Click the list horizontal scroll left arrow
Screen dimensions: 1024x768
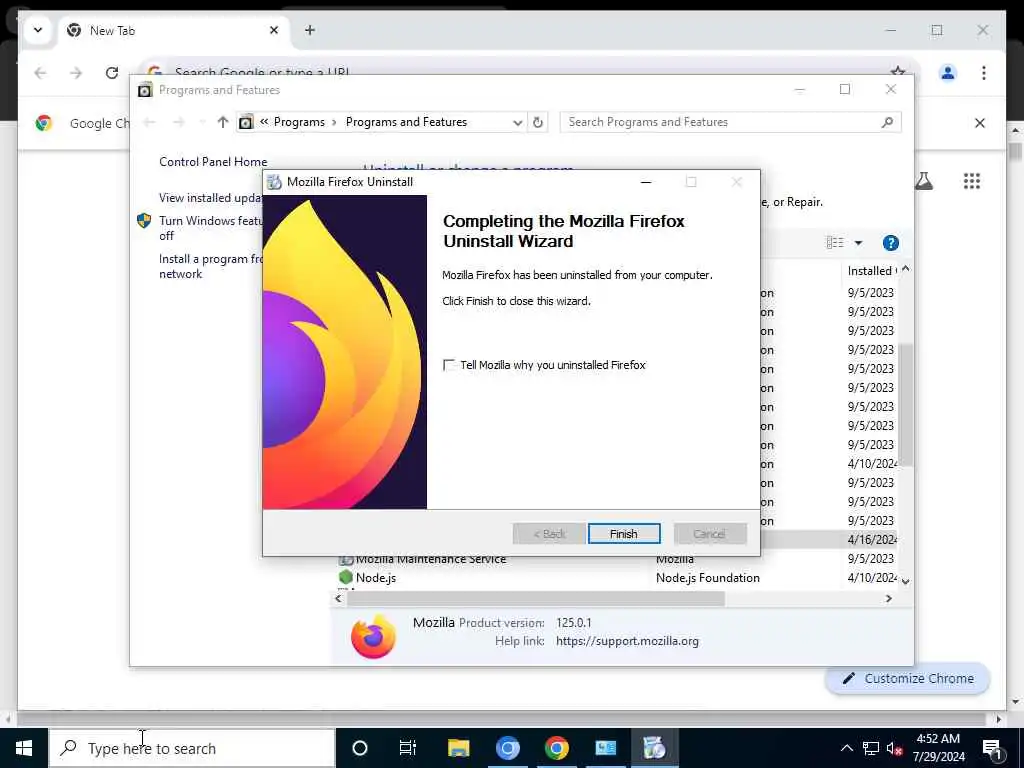click(338, 598)
